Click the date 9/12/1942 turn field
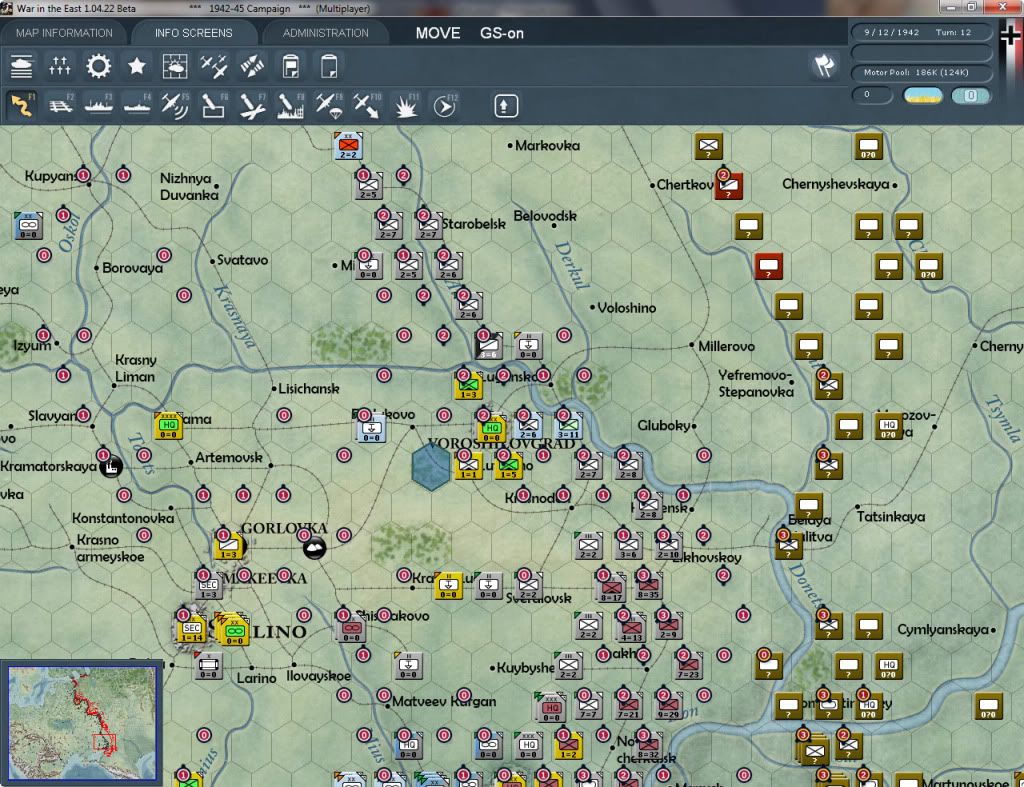Image resolution: width=1024 pixels, height=787 pixels. [921, 32]
